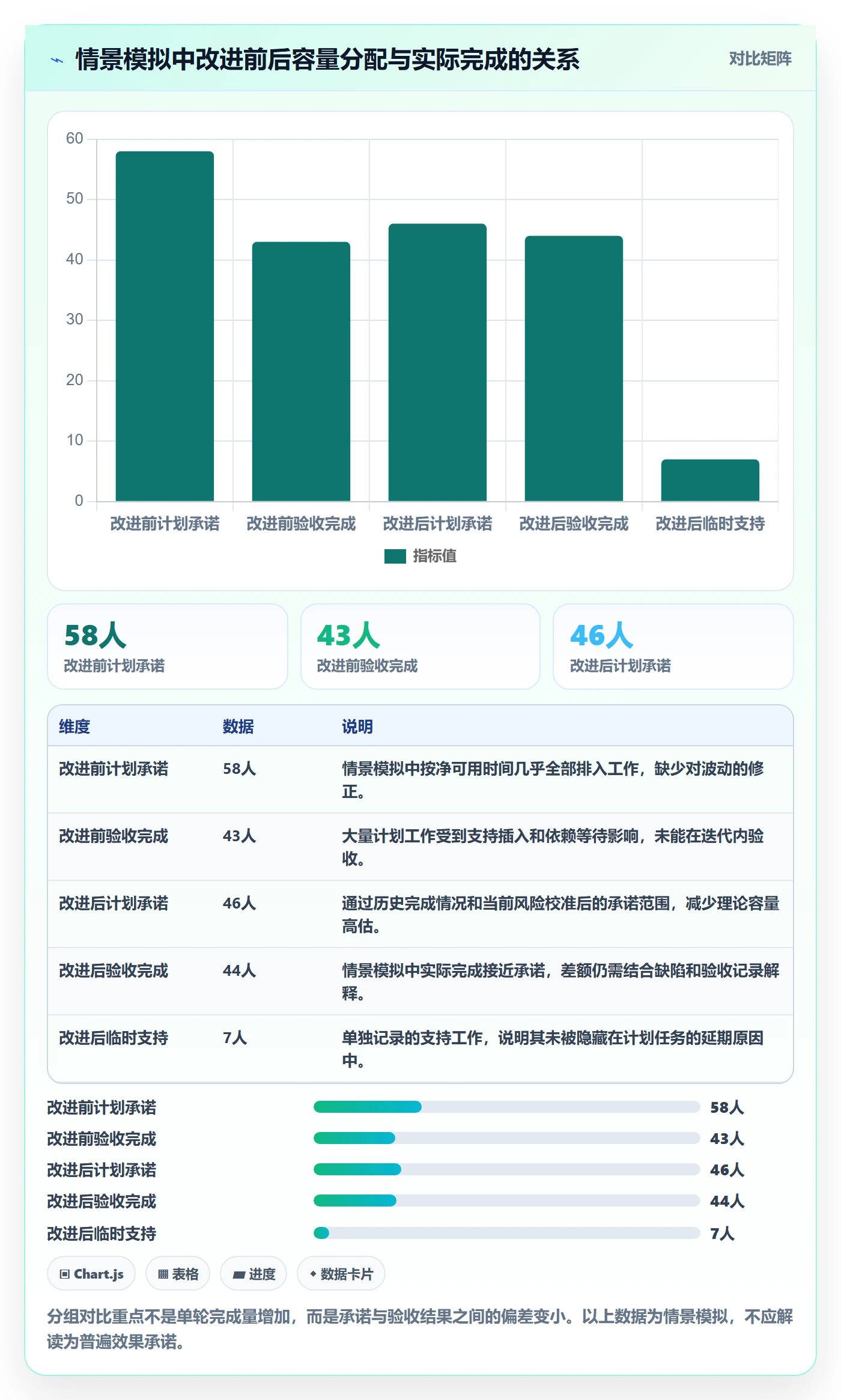Click the 7人 cell in the table
This screenshot has height=1400, width=841.
pyautogui.click(x=235, y=1038)
